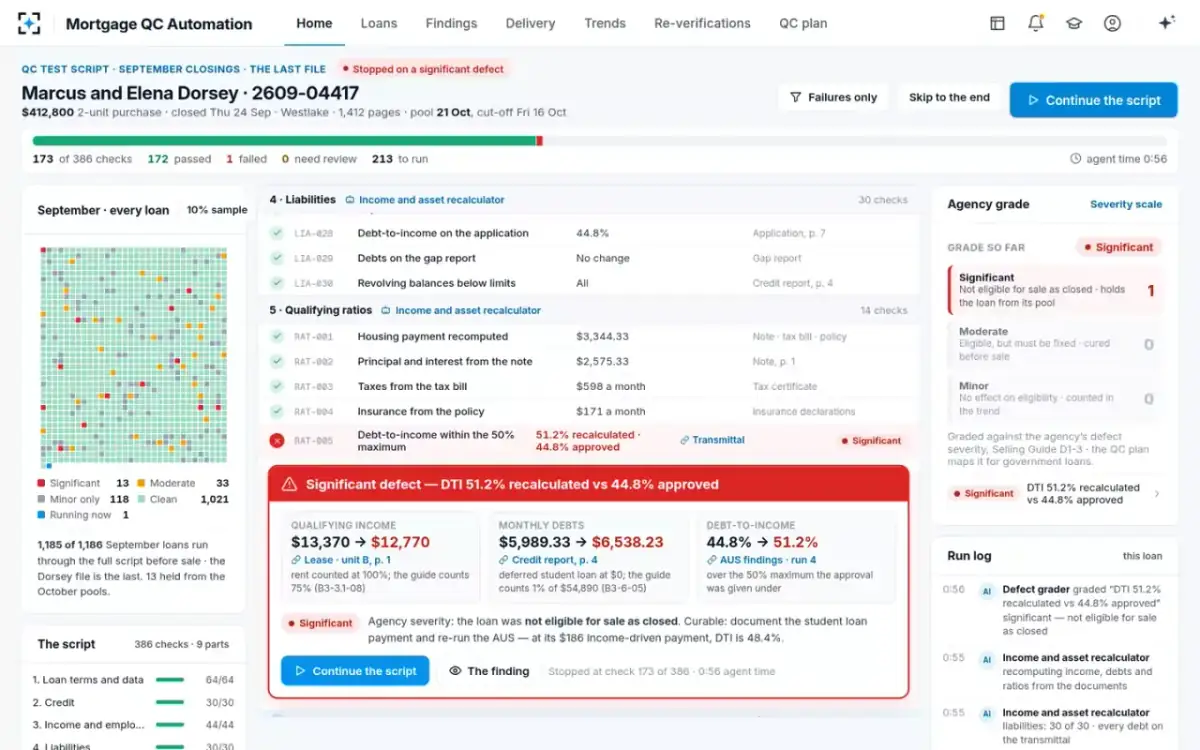Click the this loan run log filter

tap(1142, 556)
